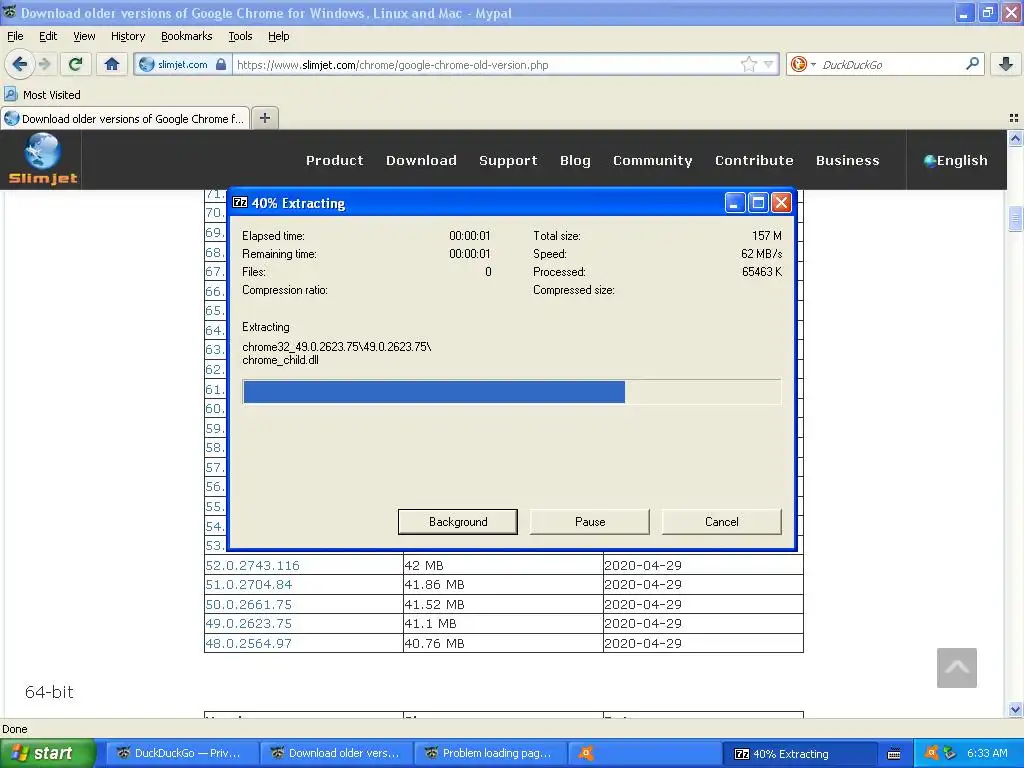1024x768 pixels.
Task: Pause the extraction
Action: click(x=590, y=521)
